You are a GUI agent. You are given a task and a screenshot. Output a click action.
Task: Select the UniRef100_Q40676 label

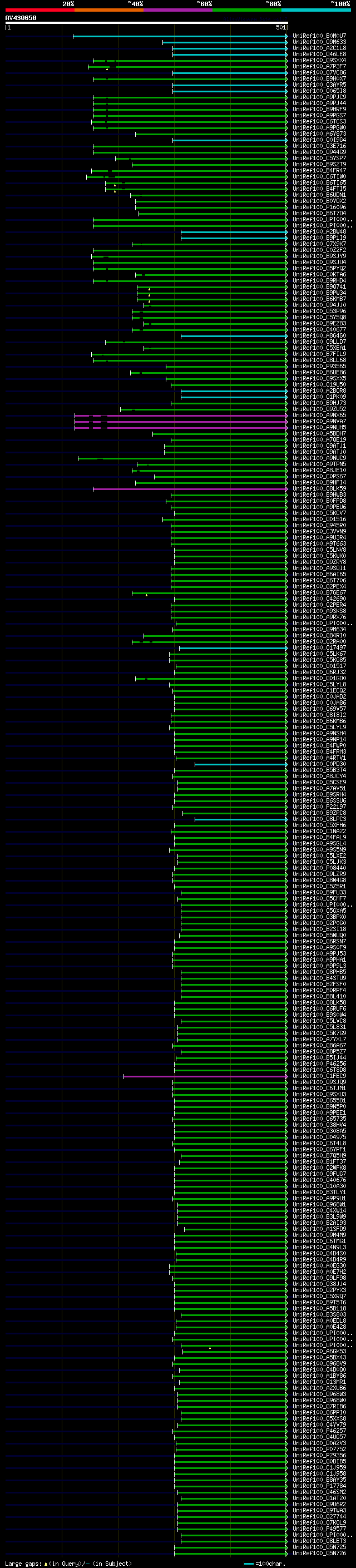coord(319,1181)
